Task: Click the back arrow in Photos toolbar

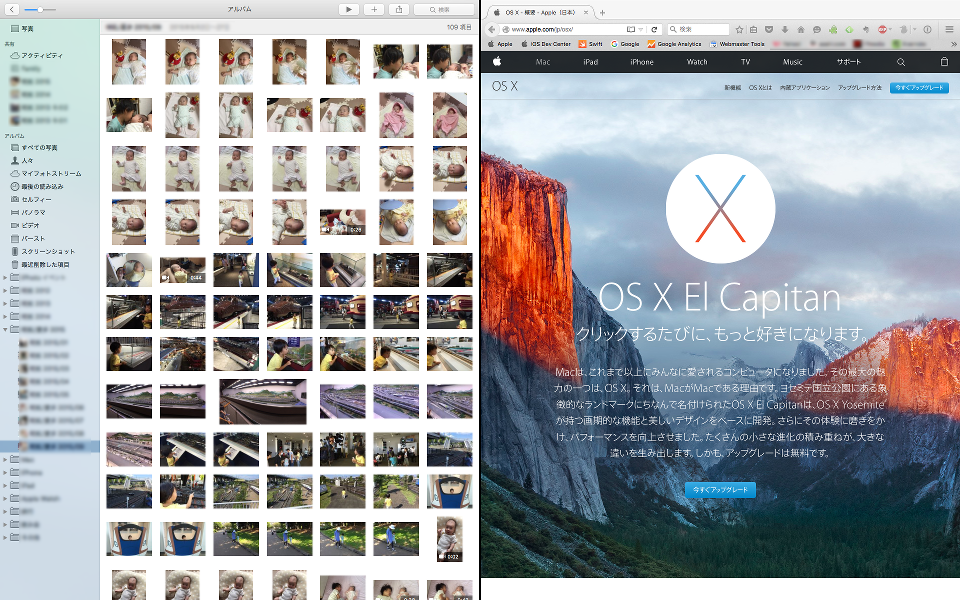Action: click(12, 10)
